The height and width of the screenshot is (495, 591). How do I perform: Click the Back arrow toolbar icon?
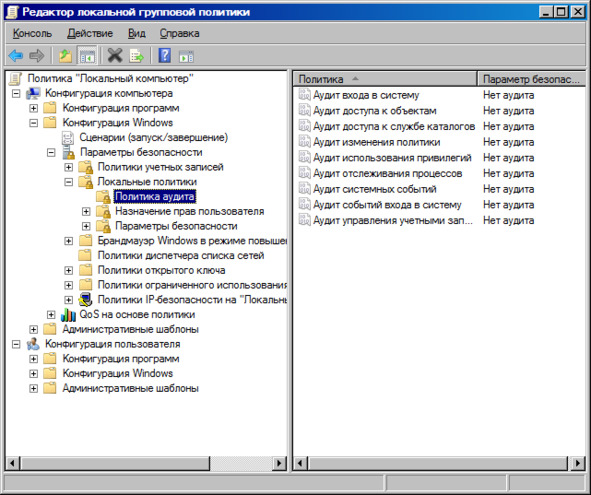16,56
